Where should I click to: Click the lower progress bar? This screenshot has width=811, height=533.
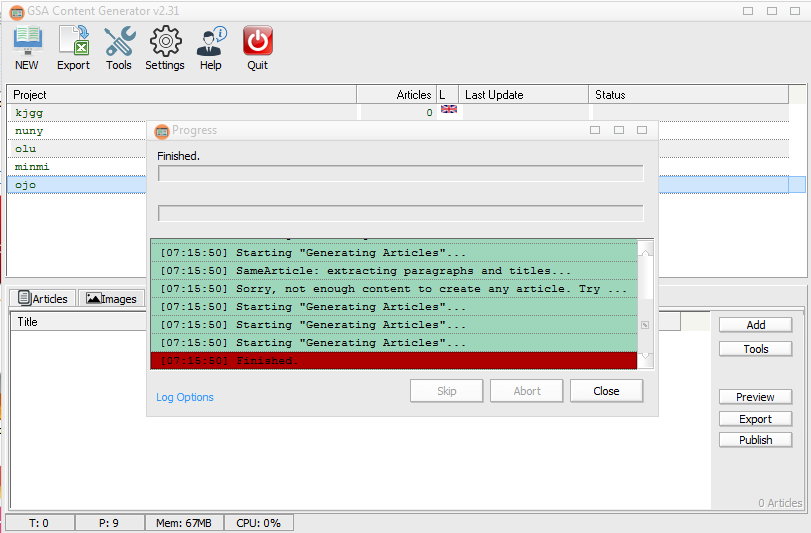coord(401,213)
